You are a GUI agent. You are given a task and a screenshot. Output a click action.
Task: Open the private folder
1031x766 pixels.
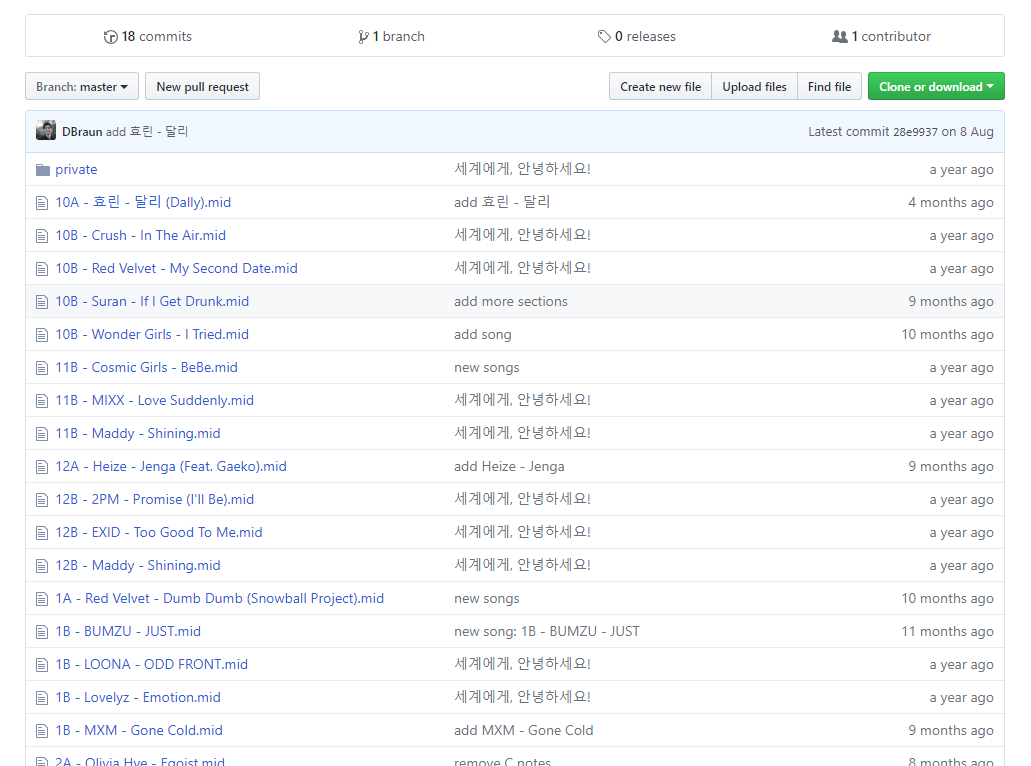pyautogui.click(x=76, y=169)
